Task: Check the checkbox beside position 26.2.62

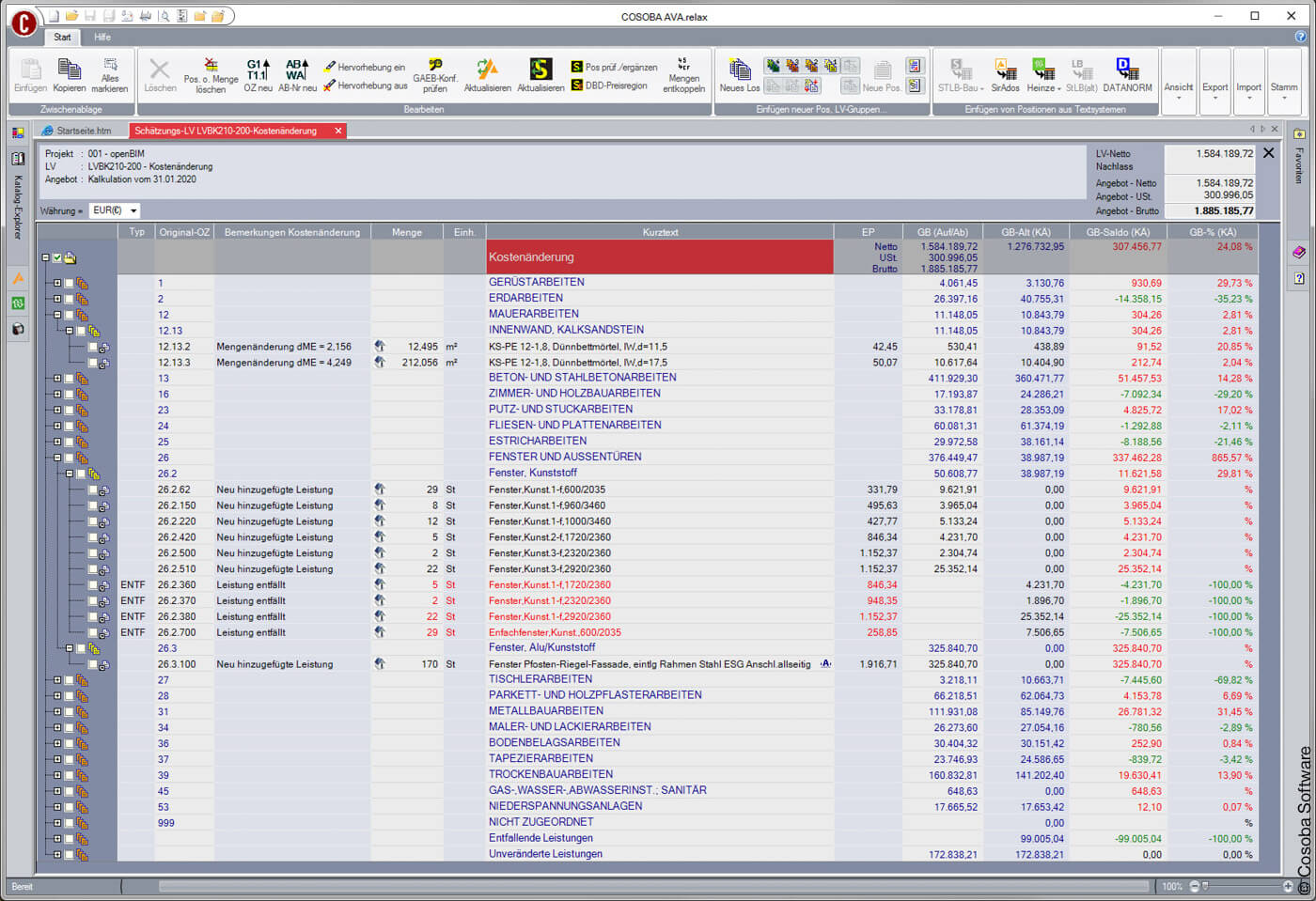Action: [94, 489]
